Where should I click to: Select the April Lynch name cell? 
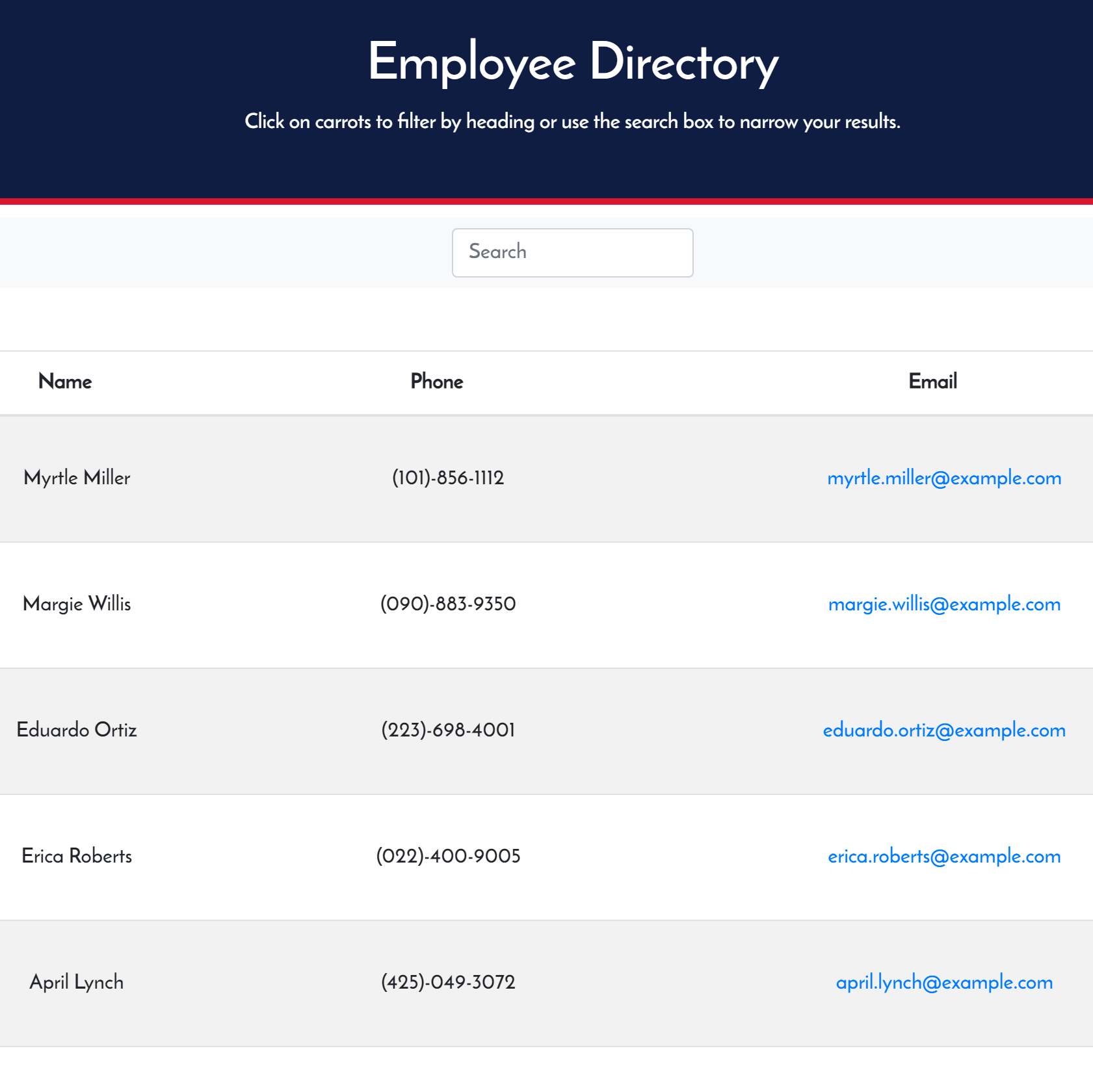coord(77,983)
